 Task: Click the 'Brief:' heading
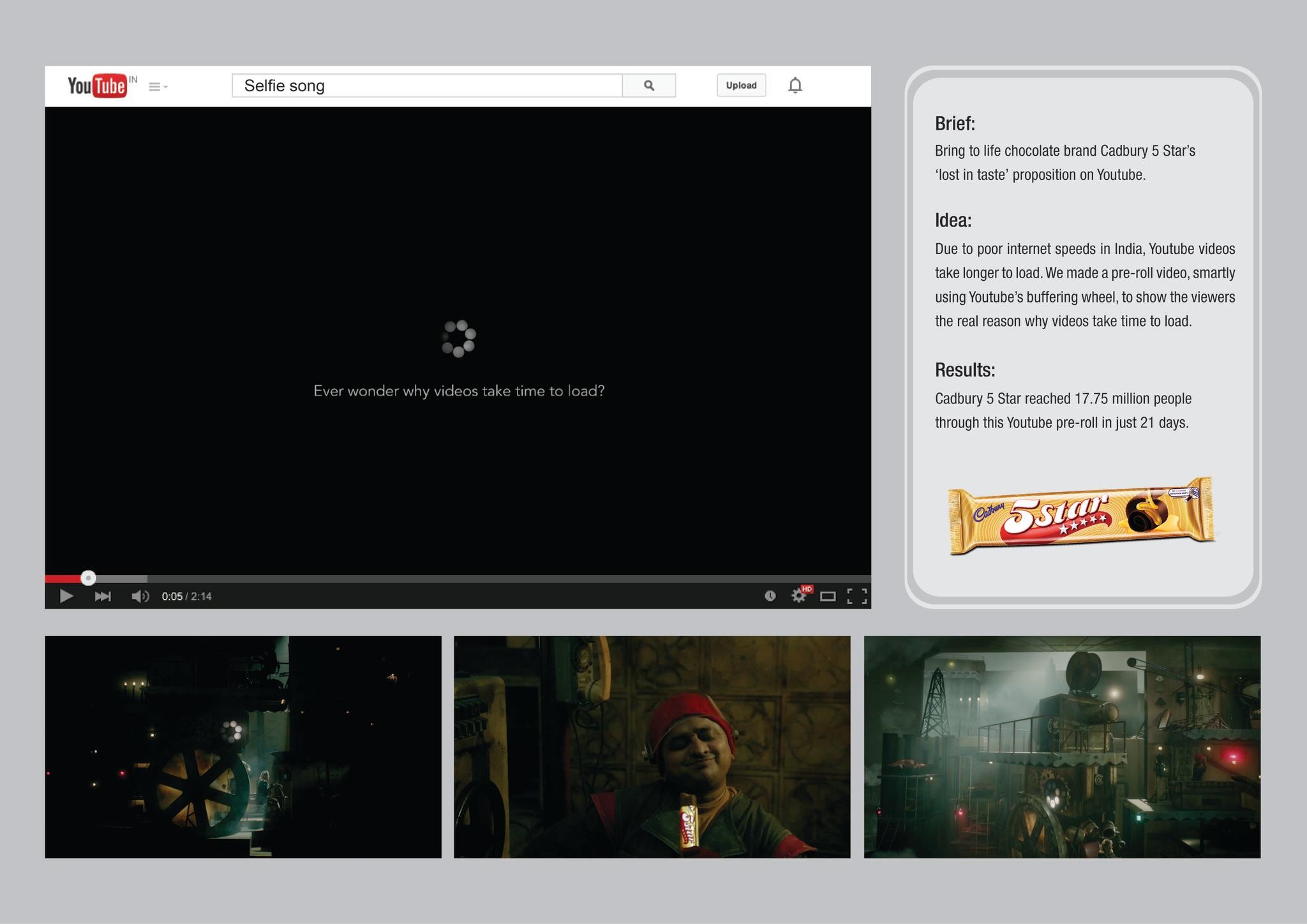(955, 123)
